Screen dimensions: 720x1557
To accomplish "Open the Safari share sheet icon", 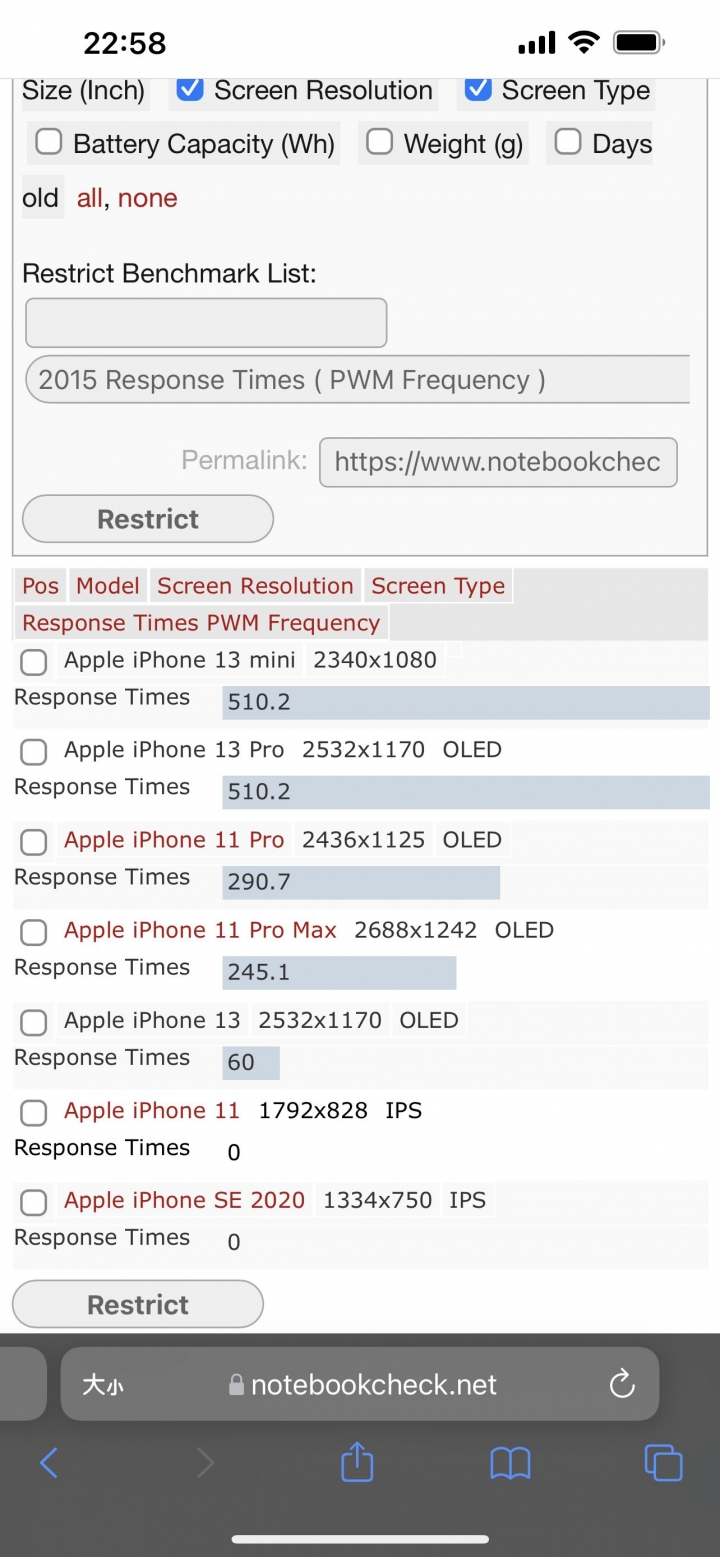I will [x=357, y=1463].
